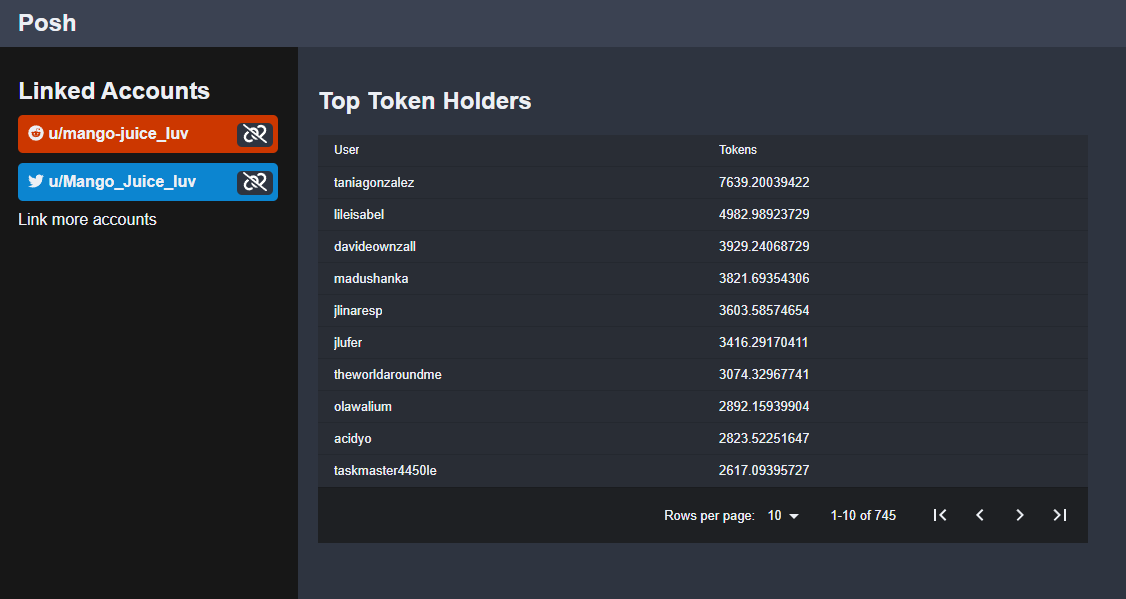Jump to last page of table
Image resolution: width=1126 pixels, height=599 pixels.
point(1059,515)
